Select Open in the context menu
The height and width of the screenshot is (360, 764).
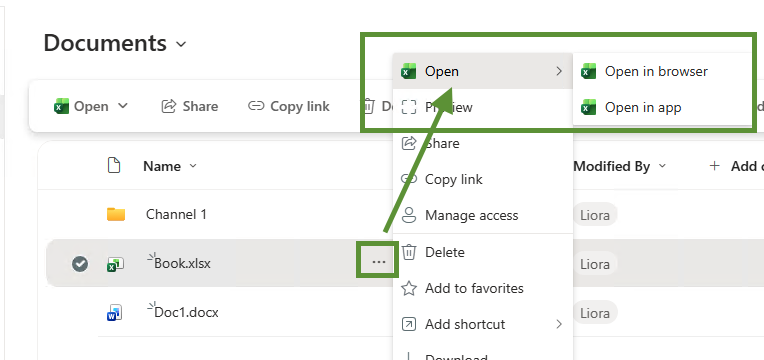click(482, 71)
